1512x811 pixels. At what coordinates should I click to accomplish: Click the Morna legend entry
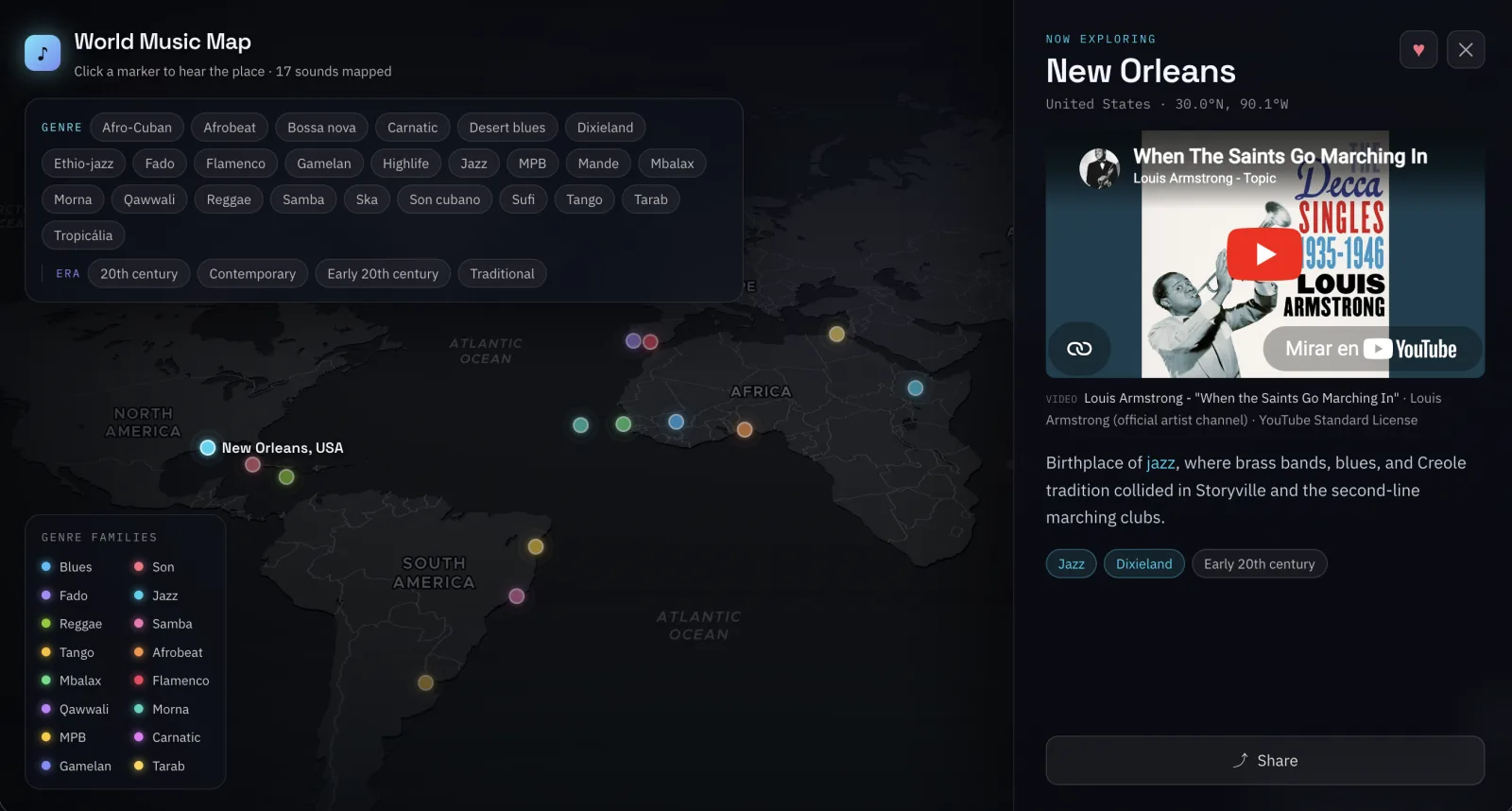[x=162, y=709]
